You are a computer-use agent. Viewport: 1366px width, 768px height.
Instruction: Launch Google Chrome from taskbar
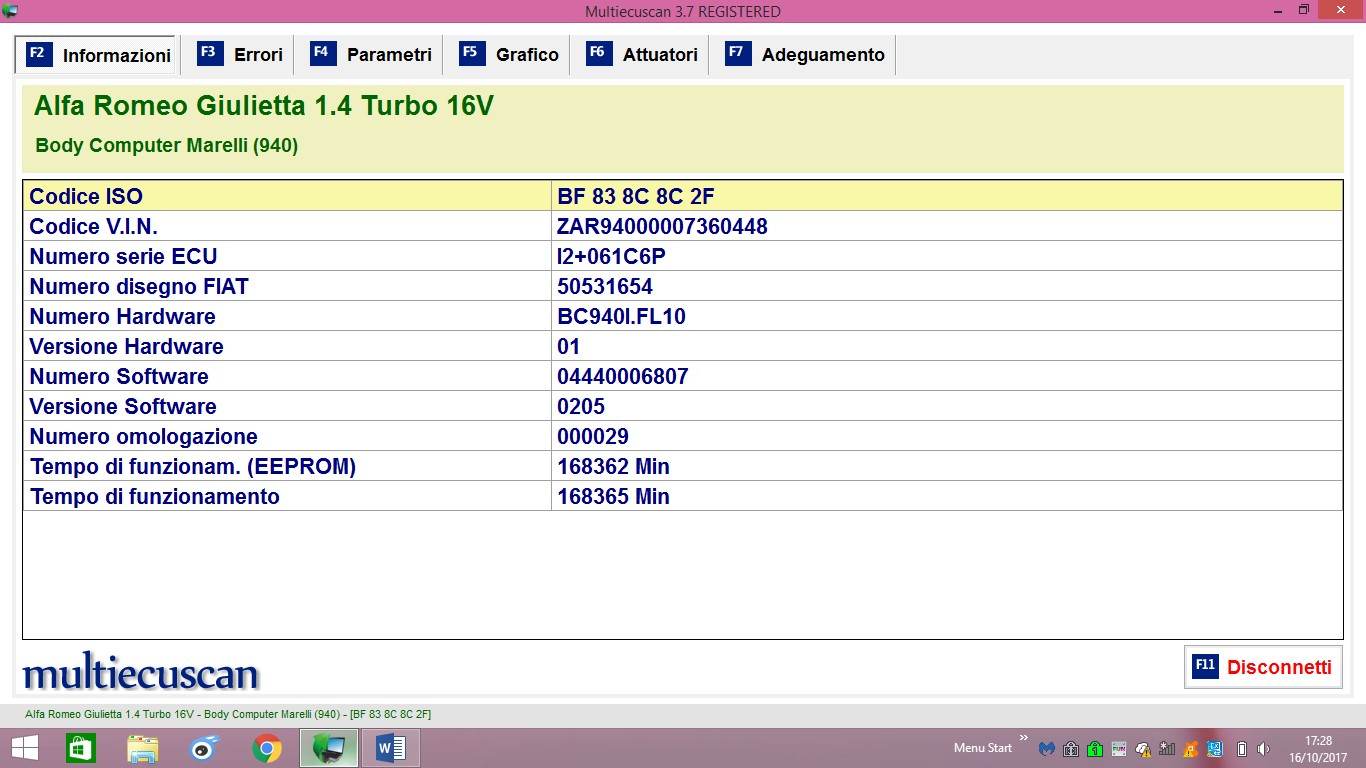tap(267, 747)
